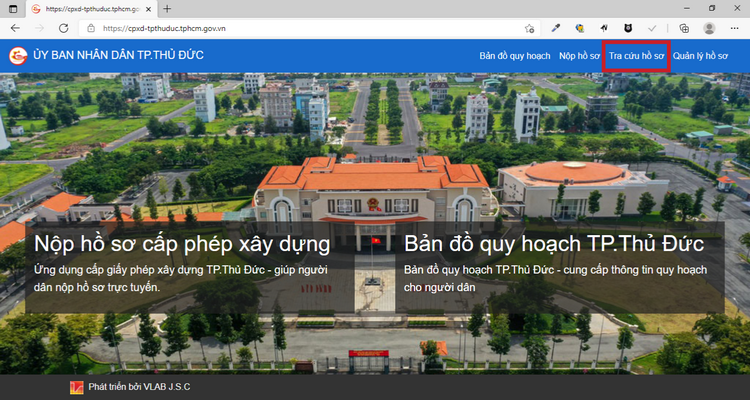
Task: Minimize the browser window
Action: pyautogui.click(x=686, y=8)
